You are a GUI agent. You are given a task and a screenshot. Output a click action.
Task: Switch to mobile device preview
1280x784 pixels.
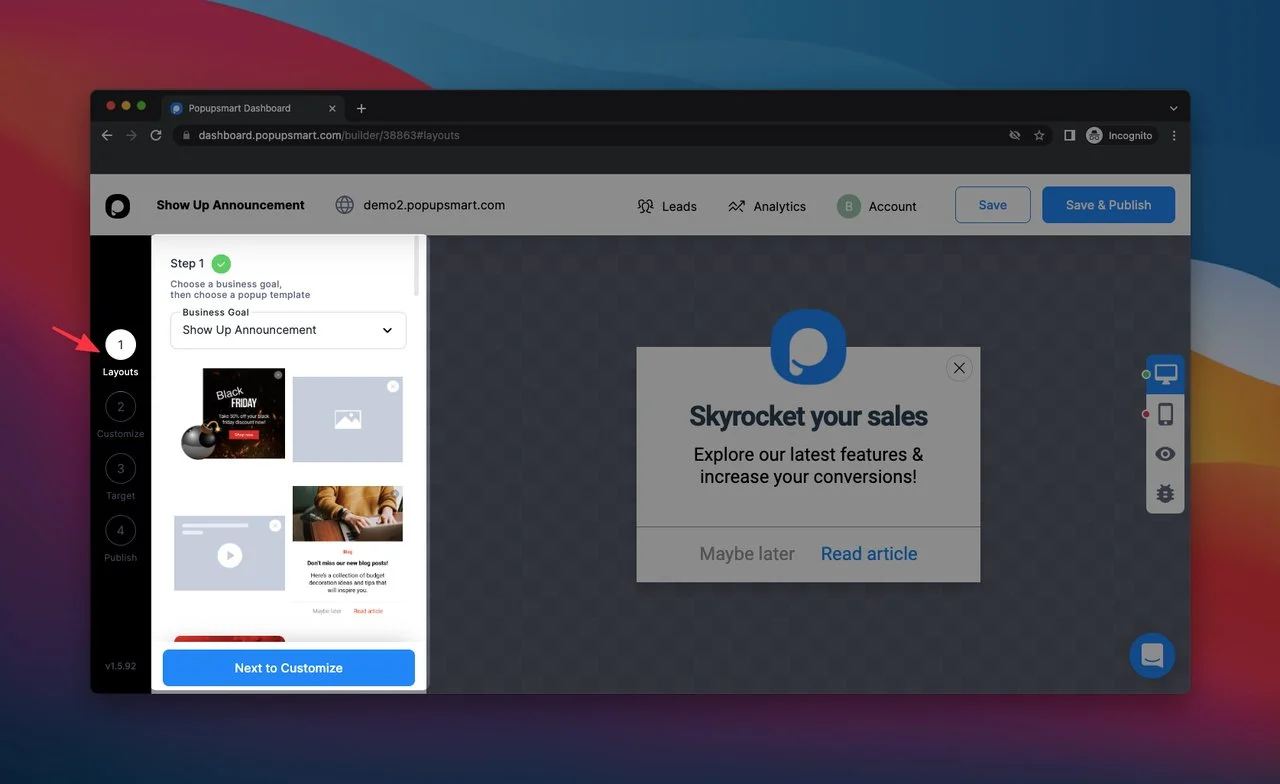click(1165, 414)
